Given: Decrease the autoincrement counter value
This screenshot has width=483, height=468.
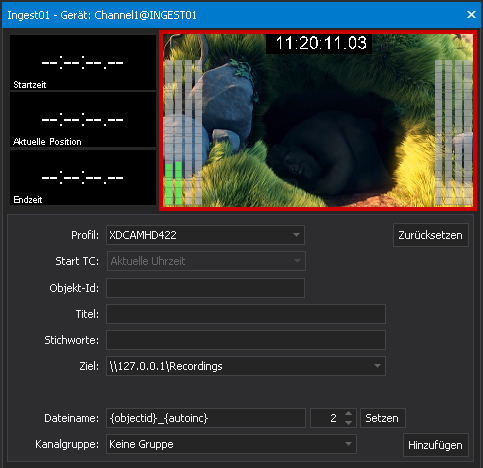Looking at the screenshot, I should pyautogui.click(x=348, y=423).
